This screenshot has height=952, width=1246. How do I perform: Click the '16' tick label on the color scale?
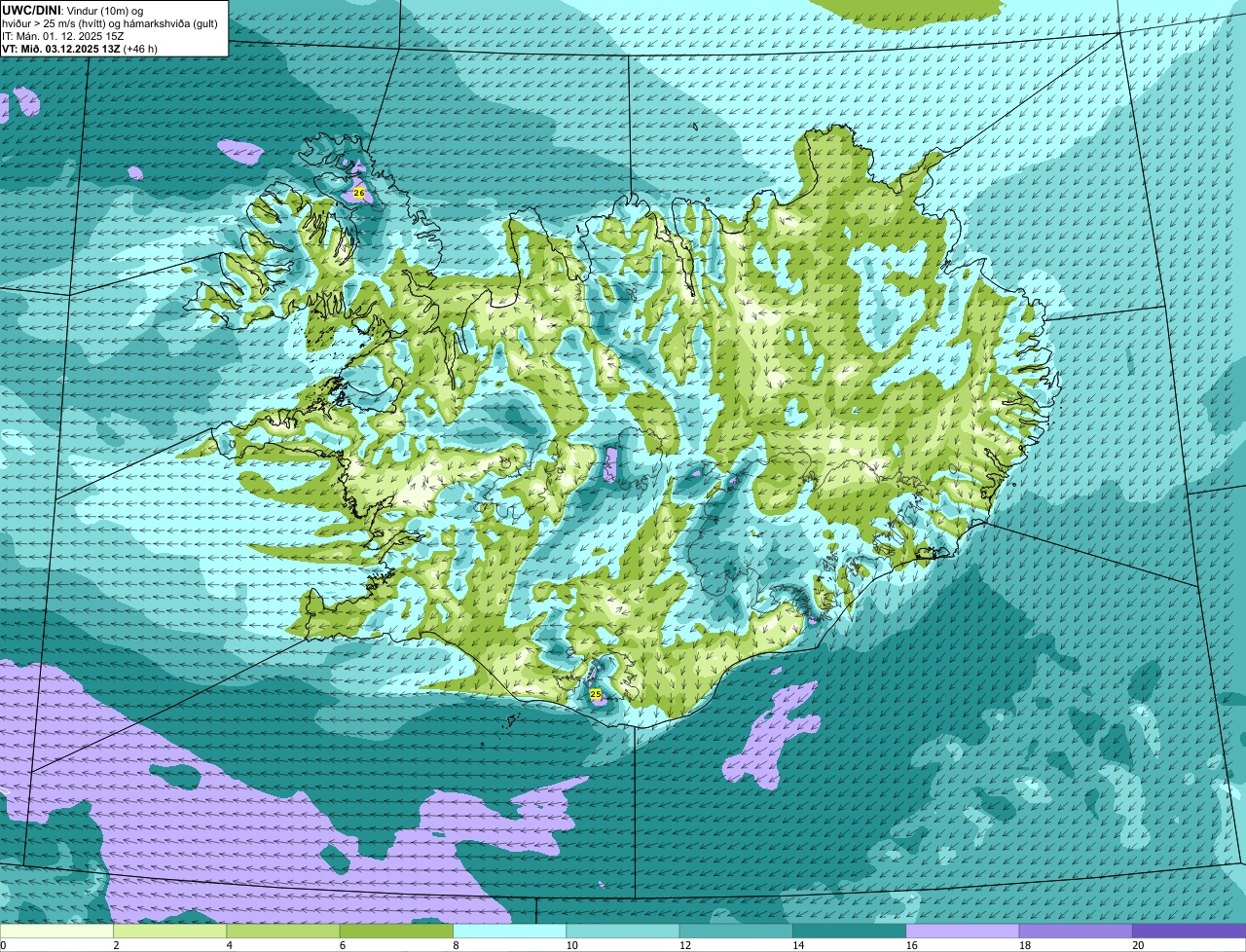tap(911, 945)
